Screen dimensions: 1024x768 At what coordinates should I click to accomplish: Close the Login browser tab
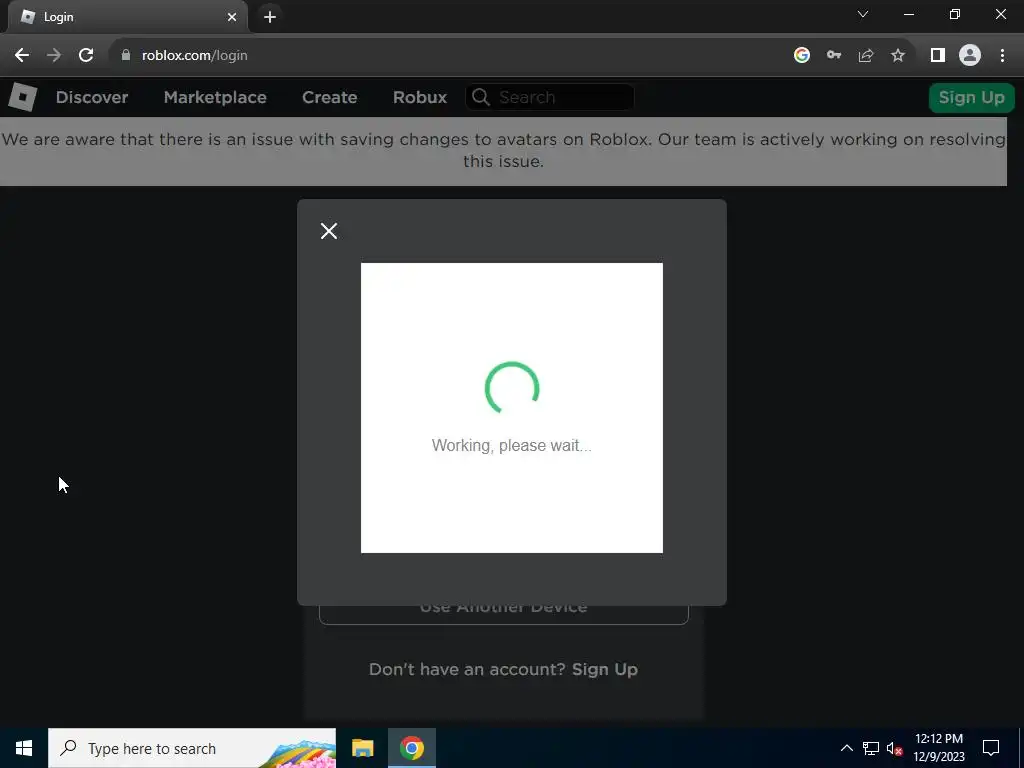pos(232,17)
